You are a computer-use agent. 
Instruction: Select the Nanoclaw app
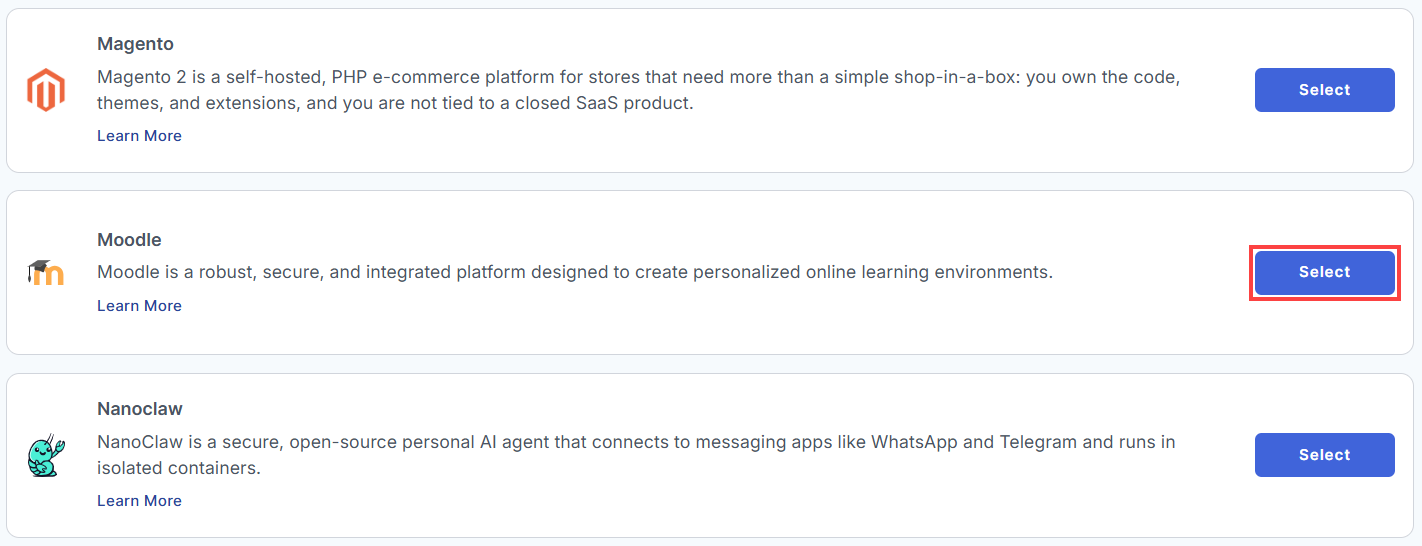point(1324,455)
